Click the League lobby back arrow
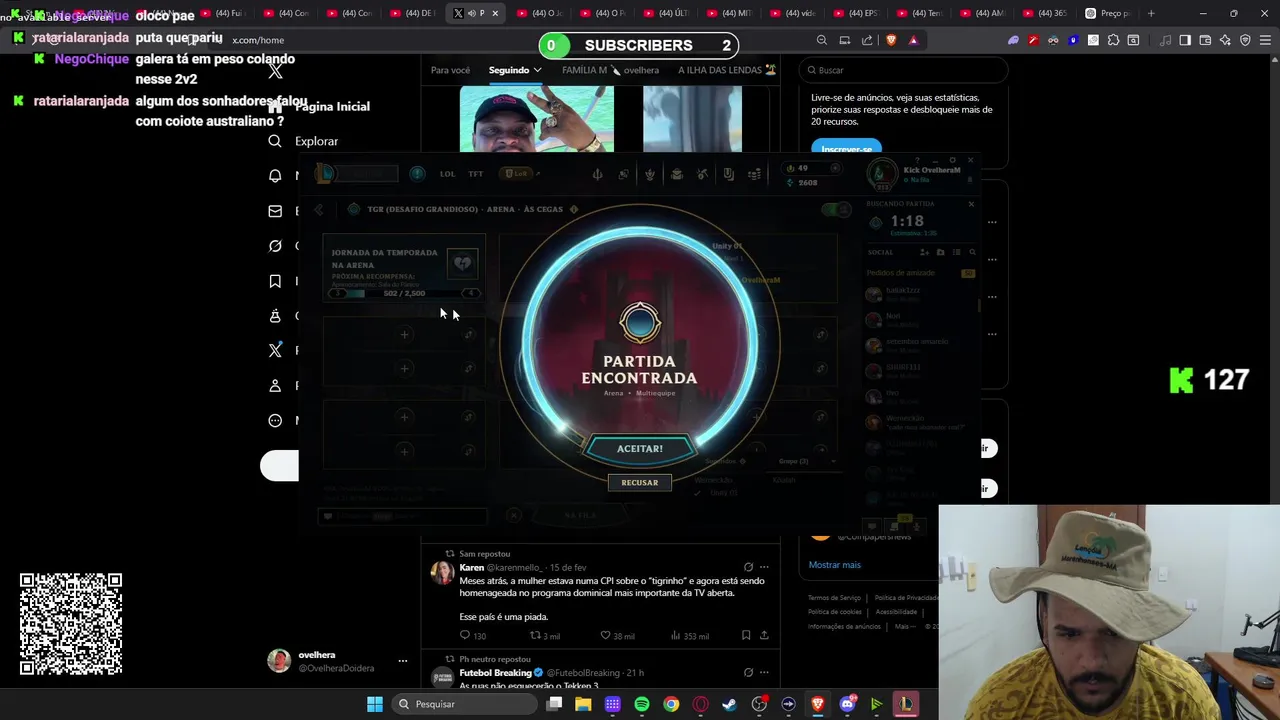The height and width of the screenshot is (720, 1280). [x=319, y=210]
